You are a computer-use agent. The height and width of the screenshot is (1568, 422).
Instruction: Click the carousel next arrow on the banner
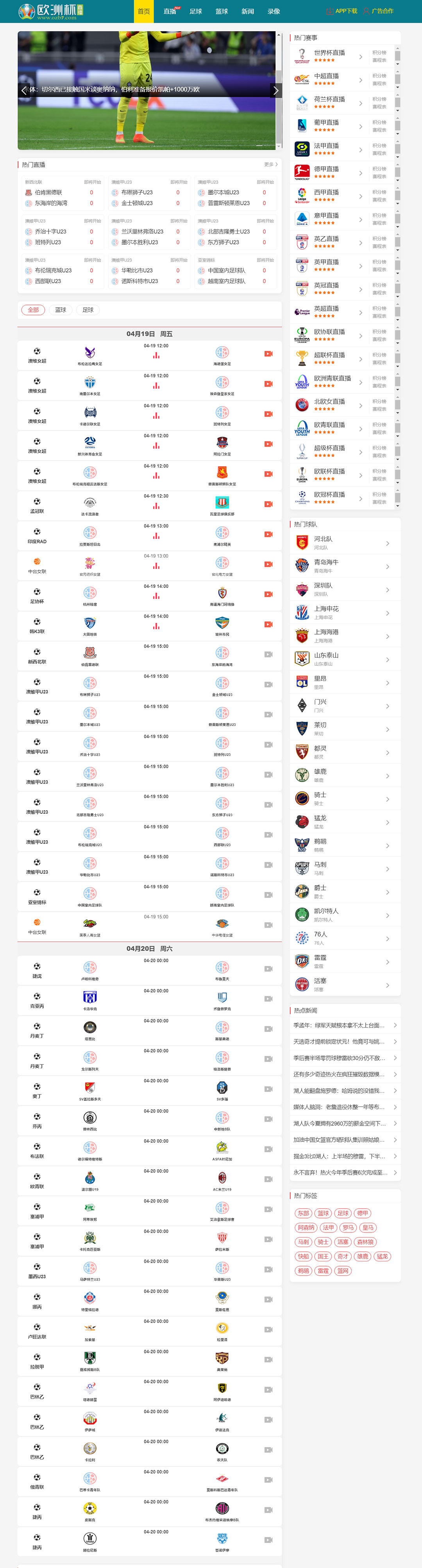click(276, 90)
